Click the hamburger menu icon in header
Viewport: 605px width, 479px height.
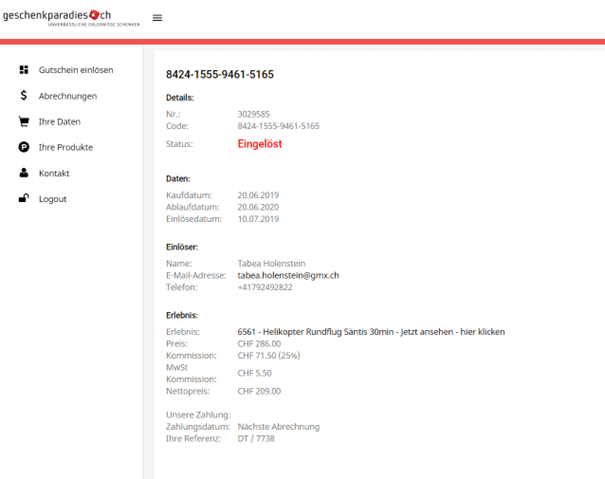pyautogui.click(x=157, y=18)
